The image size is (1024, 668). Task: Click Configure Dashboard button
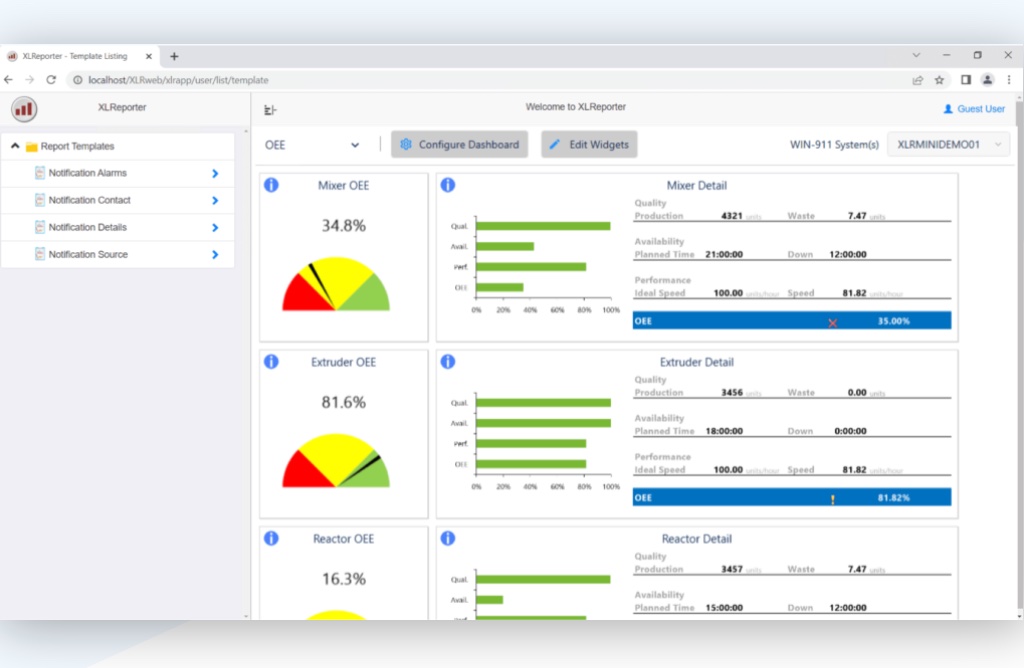[460, 144]
